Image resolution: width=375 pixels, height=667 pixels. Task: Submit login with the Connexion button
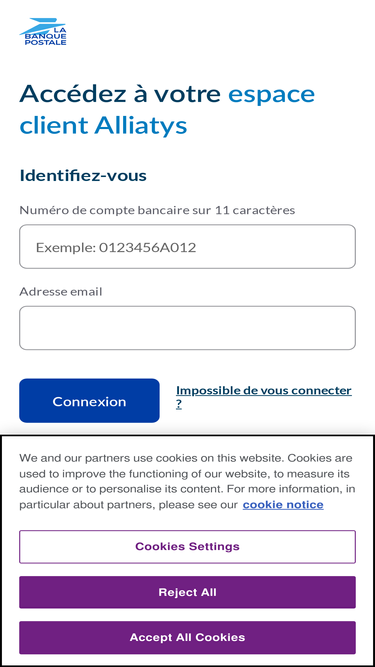coord(89,401)
